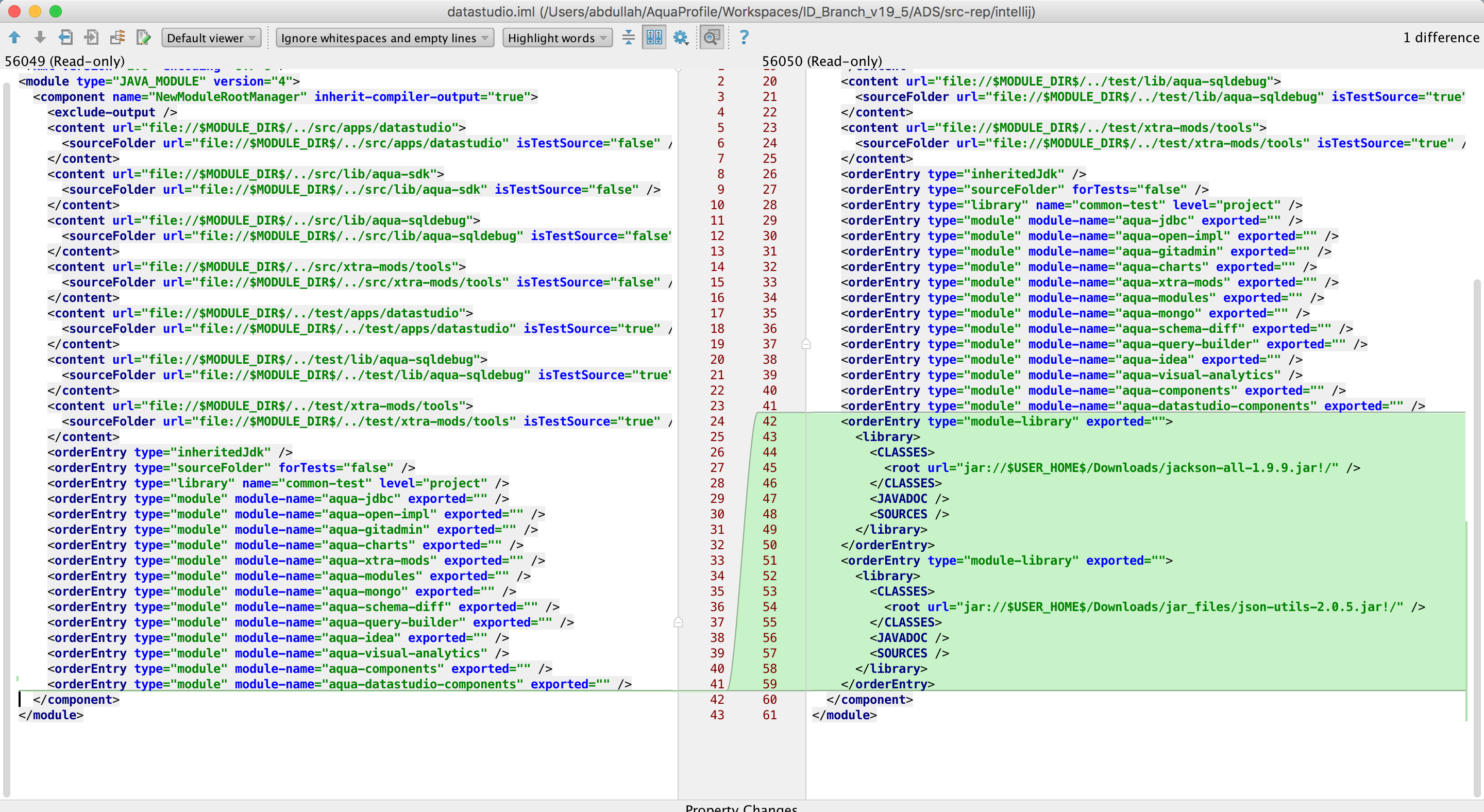Click left pane common-test library orderEntry
The width and height of the screenshot is (1484, 812).
pos(278,483)
